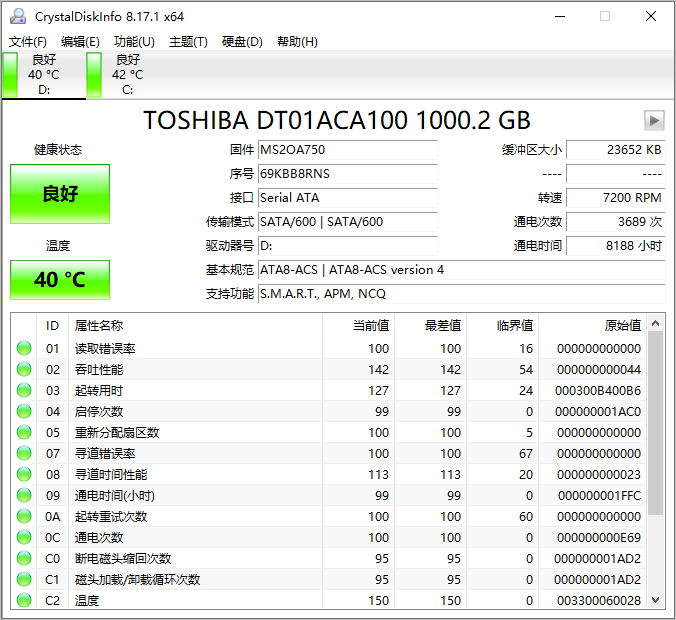Viewport: 676px width, 620px height.
Task: Click raw value 003300060028 of 温度 row
Action: click(599, 600)
